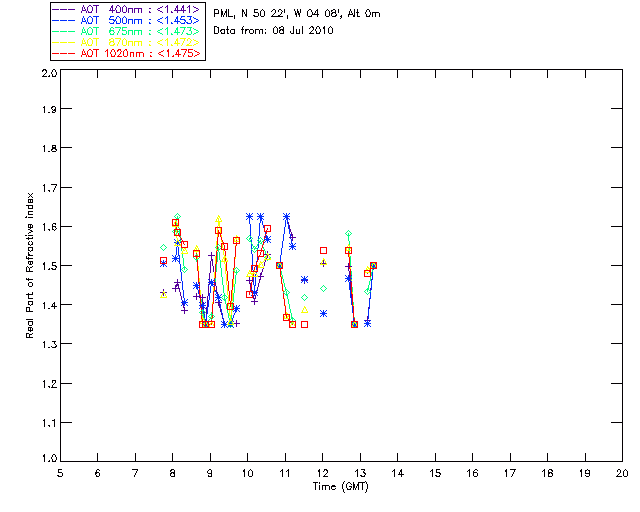Click the AOT 870nm legend entry

(x=126, y=42)
